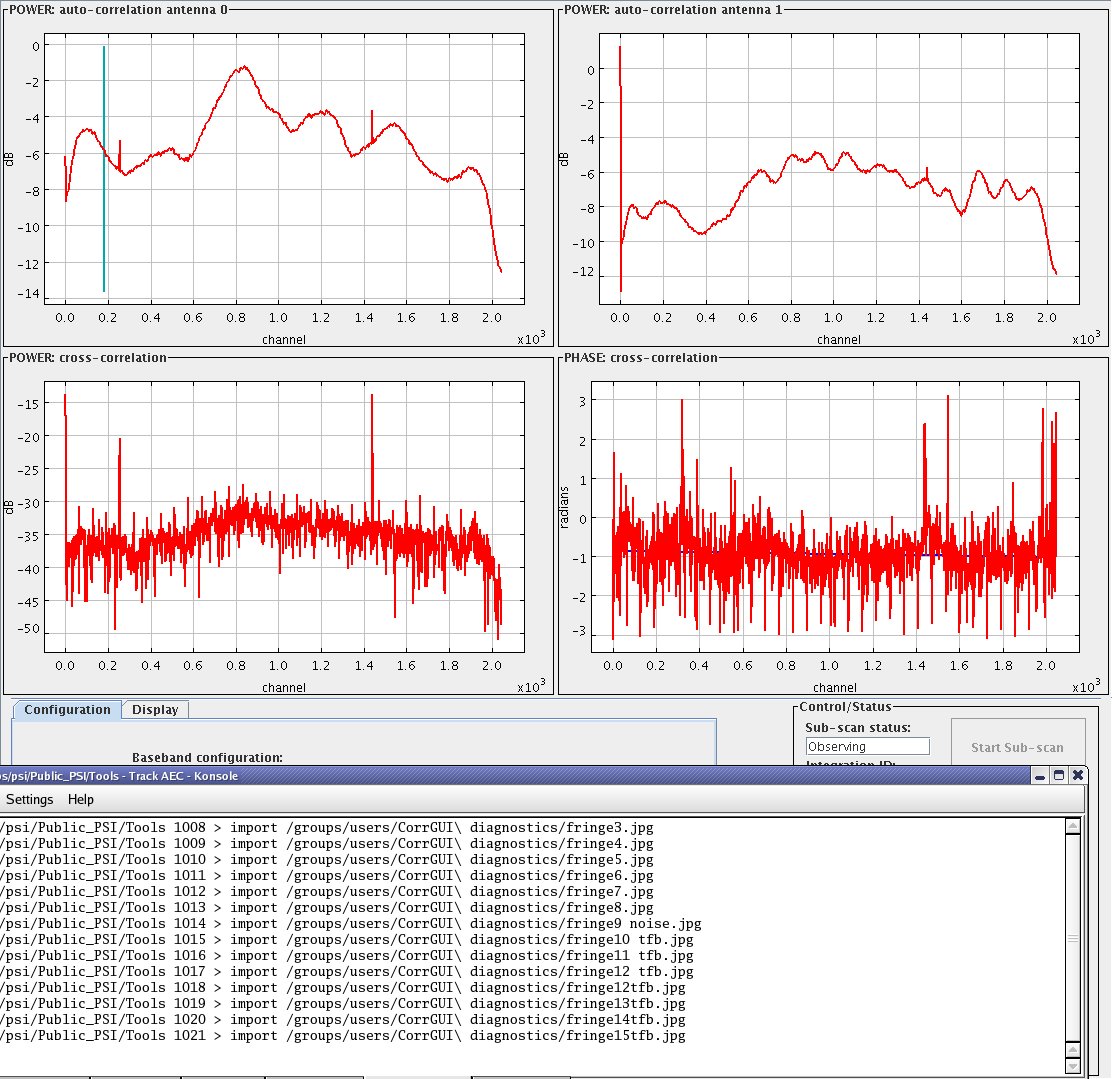Viewport: 1112px width, 1079px height.
Task: Click 'POWER: auto-correlation antenna 1' panel title
Action: click(673, 10)
